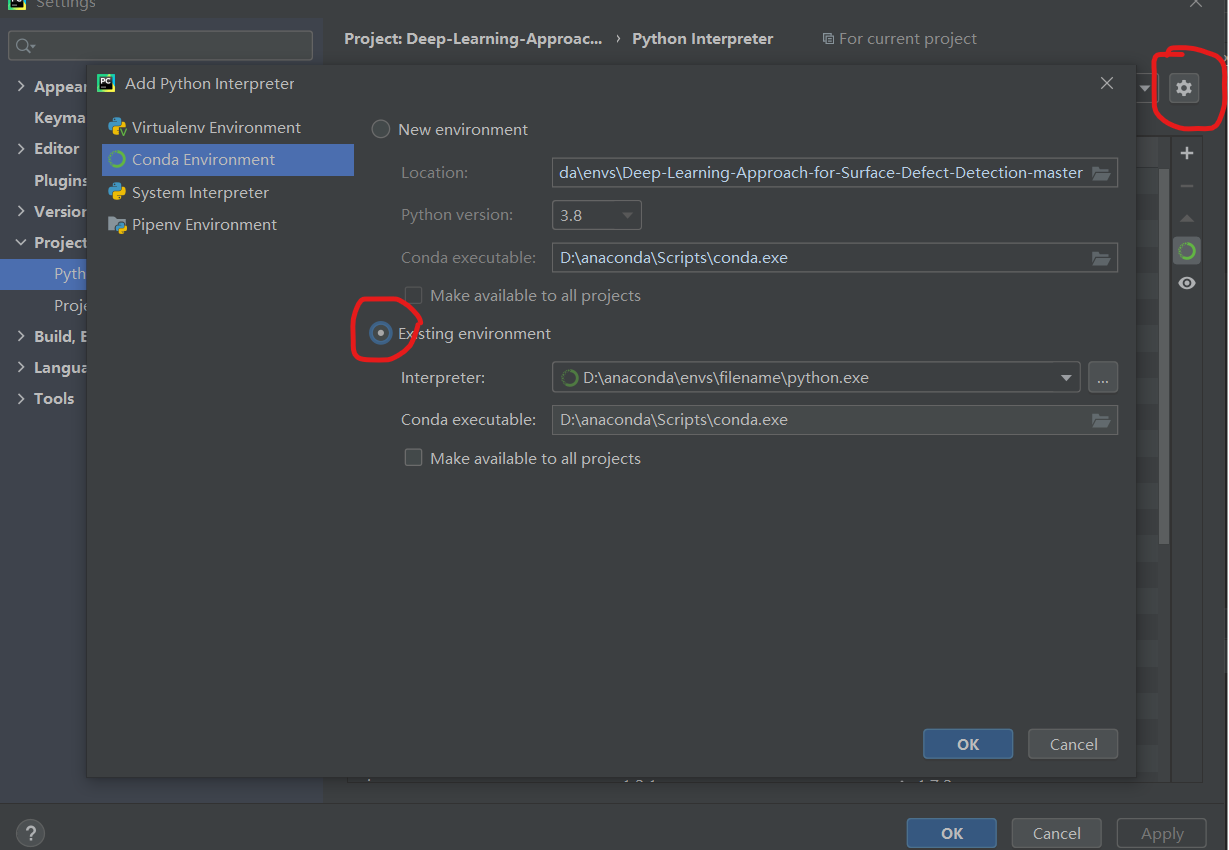Select Virtualenv Environment in the list
Viewport: 1229px width, 850px height.
228,127
